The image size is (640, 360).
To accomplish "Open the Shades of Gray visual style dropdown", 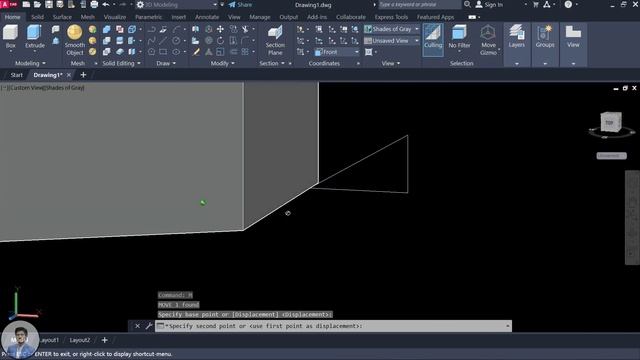I will 391,29.
